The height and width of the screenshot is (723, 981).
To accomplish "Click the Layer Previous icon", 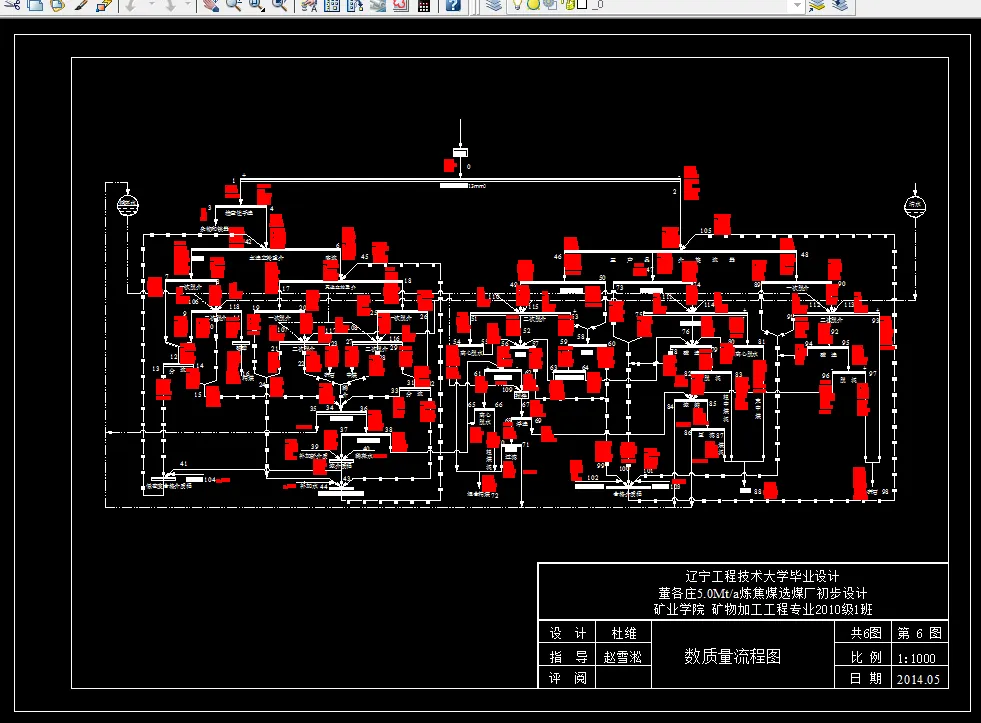I will (x=840, y=5).
